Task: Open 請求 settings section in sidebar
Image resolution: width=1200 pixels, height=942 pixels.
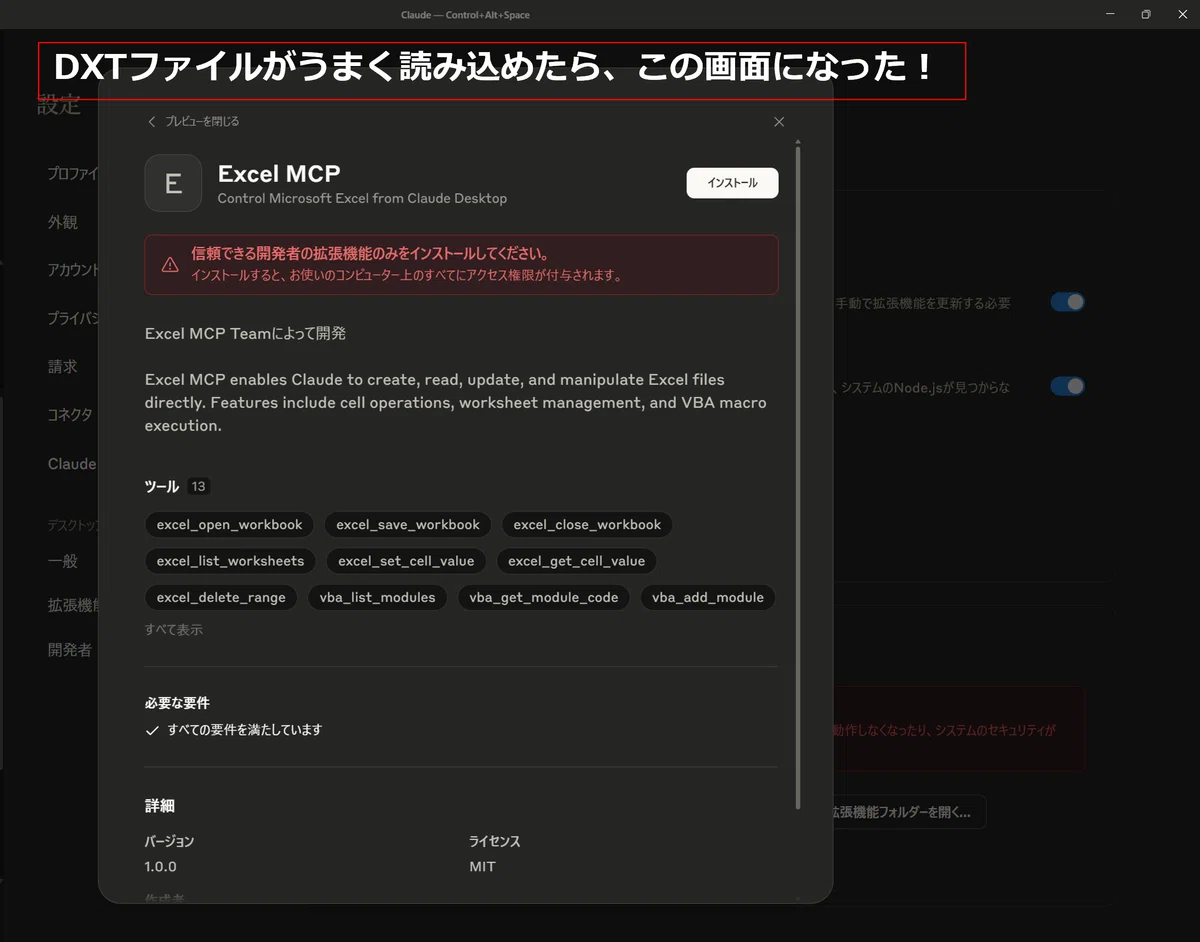Action: pyautogui.click(x=63, y=366)
